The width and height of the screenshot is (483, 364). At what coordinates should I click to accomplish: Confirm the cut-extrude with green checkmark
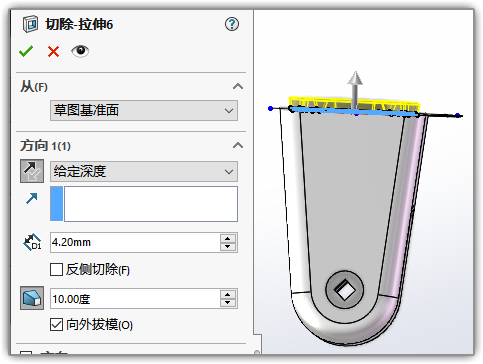click(x=26, y=51)
